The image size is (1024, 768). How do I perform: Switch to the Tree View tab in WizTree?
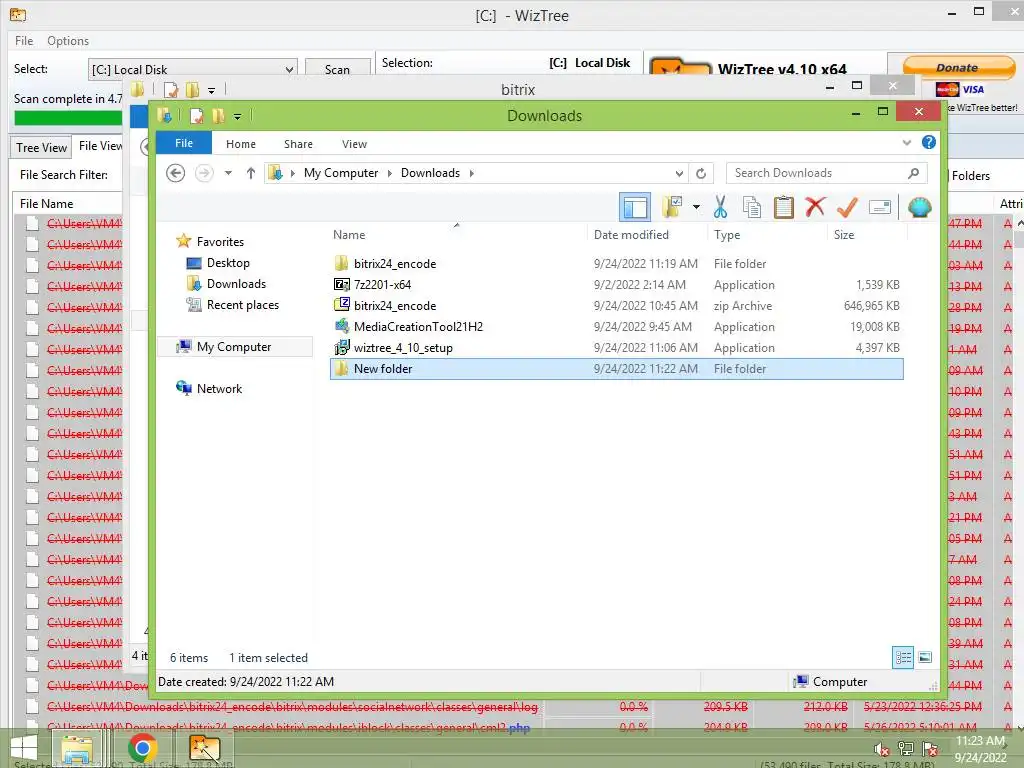click(x=41, y=148)
